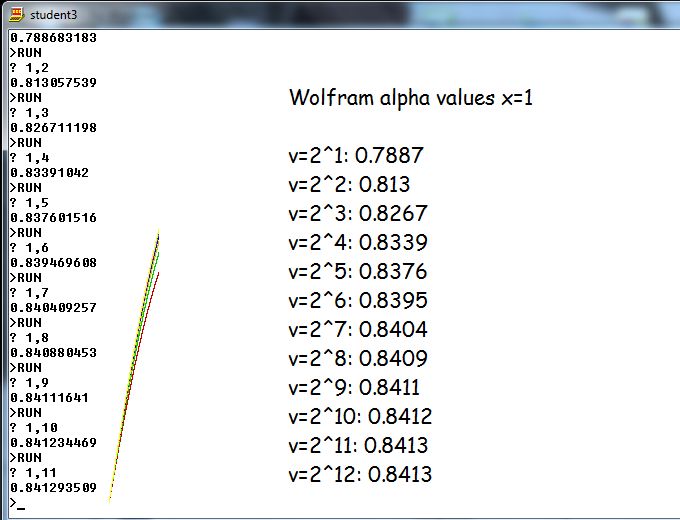The width and height of the screenshot is (680, 520).
Task: Select the output value 0.840409257
Action: (x=53, y=307)
